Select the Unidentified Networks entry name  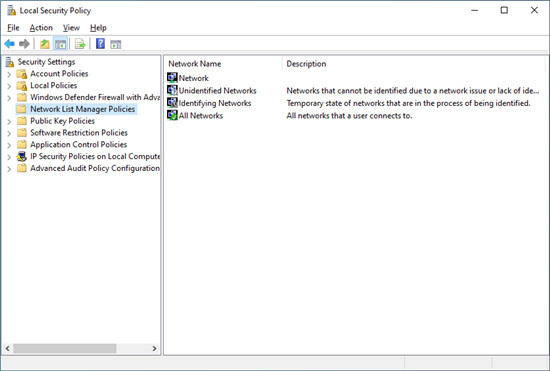pyautogui.click(x=217, y=90)
